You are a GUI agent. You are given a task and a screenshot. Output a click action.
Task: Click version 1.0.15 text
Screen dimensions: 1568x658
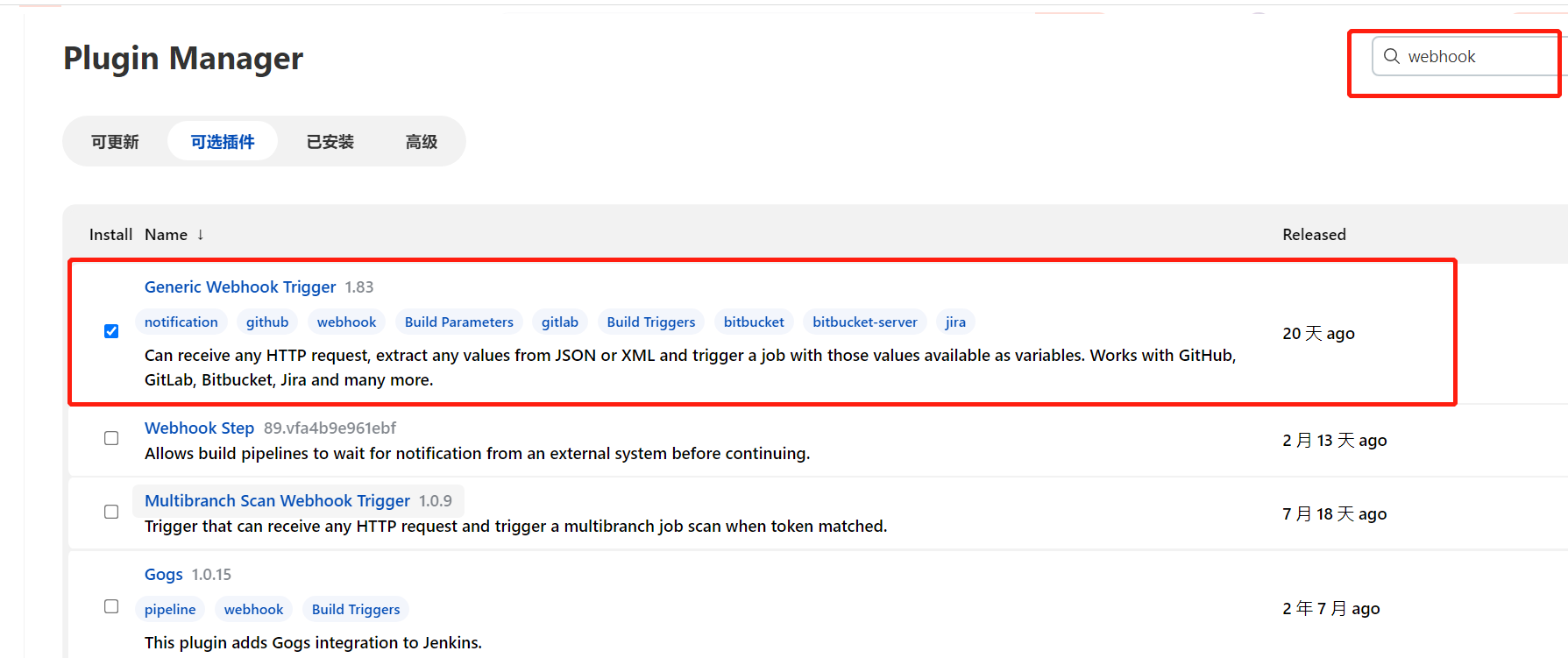(211, 575)
